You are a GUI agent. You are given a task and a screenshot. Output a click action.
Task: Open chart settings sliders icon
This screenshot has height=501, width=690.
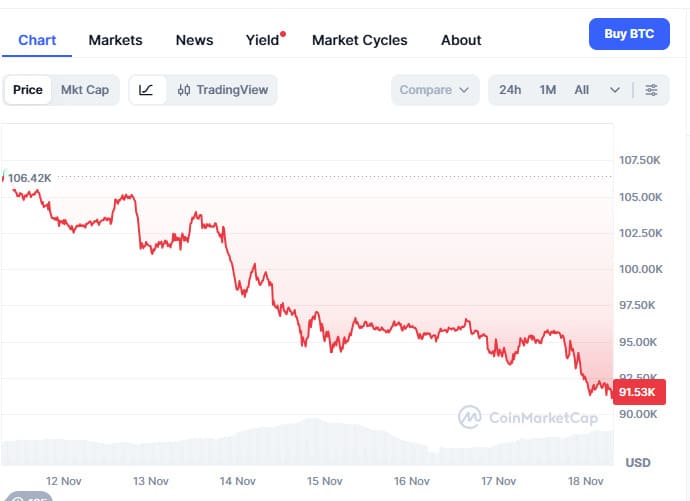tap(652, 90)
